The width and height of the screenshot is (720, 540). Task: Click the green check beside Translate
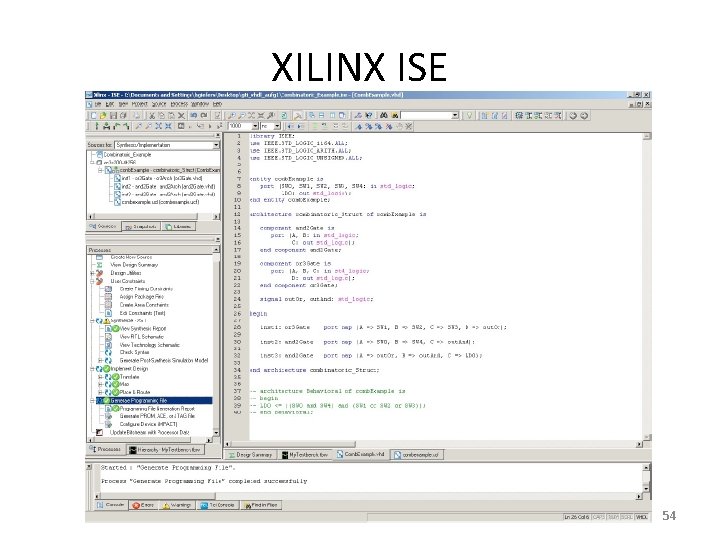tap(116, 377)
